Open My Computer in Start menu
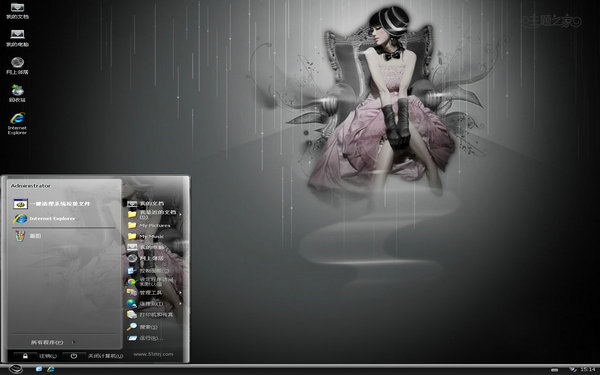 (x=146, y=247)
